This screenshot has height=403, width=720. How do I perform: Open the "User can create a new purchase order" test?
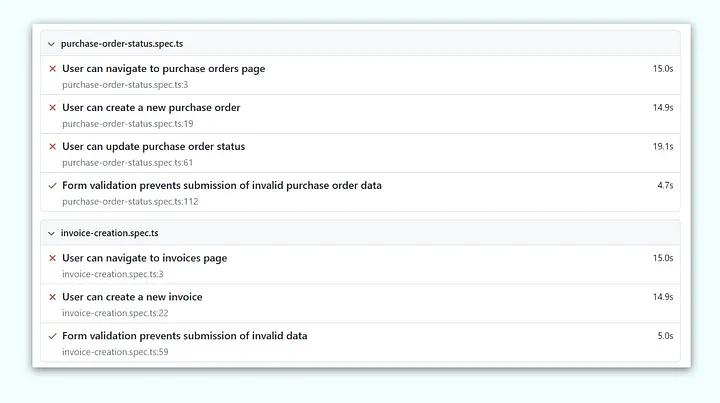coord(151,108)
